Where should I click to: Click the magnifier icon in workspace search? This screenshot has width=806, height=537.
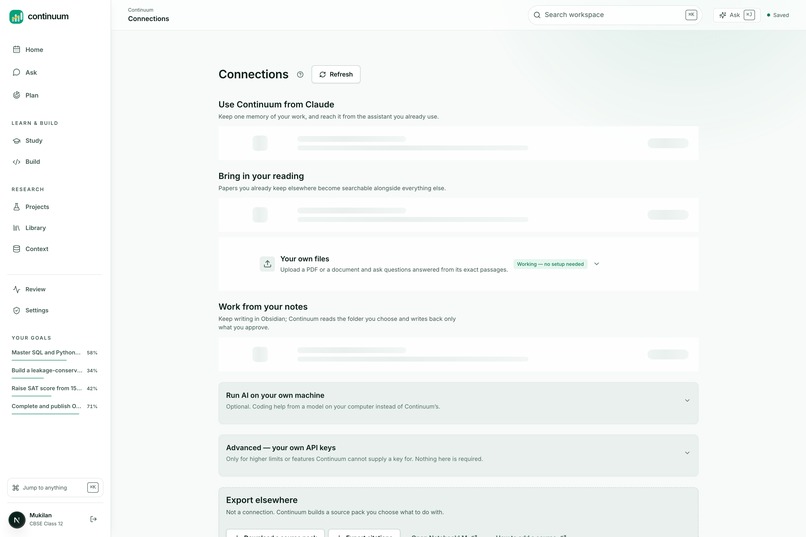(x=537, y=15)
